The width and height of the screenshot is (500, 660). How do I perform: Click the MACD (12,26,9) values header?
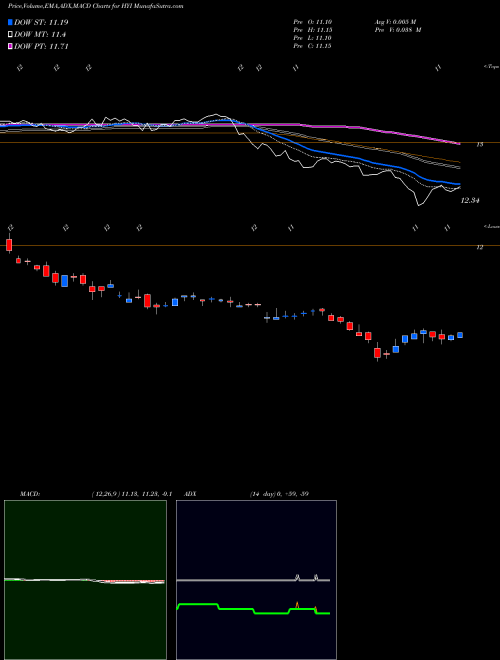pos(131,494)
